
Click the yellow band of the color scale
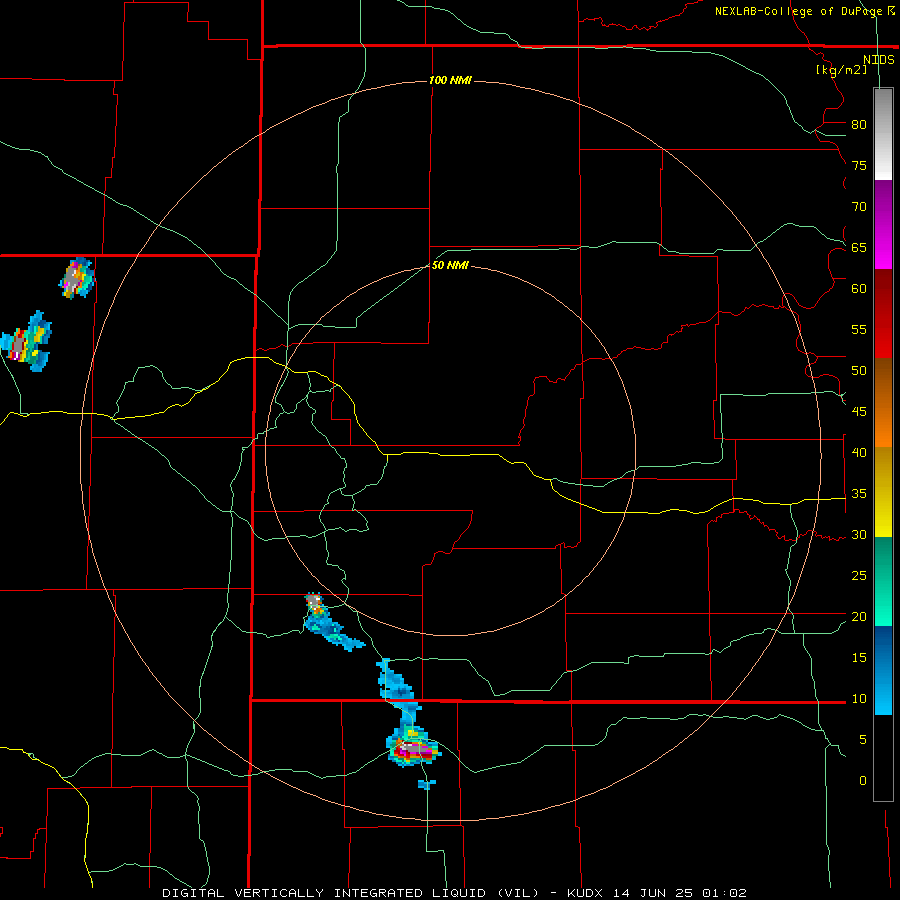883,492
